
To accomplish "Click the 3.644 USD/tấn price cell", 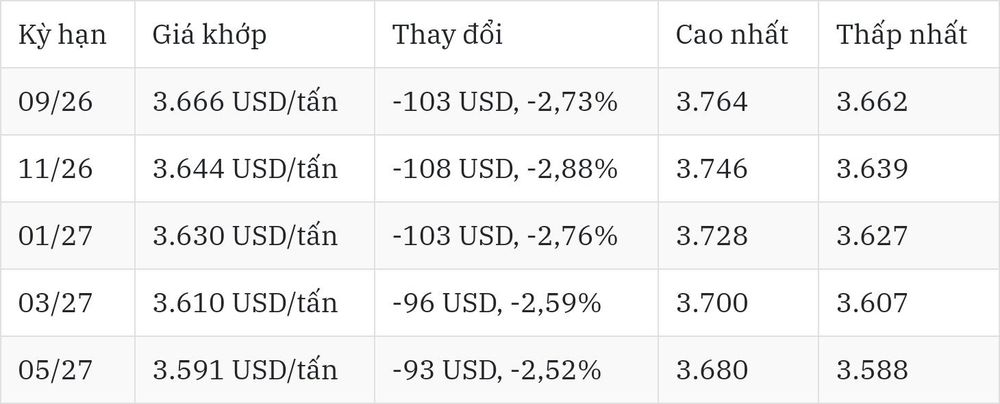I will pos(245,169).
